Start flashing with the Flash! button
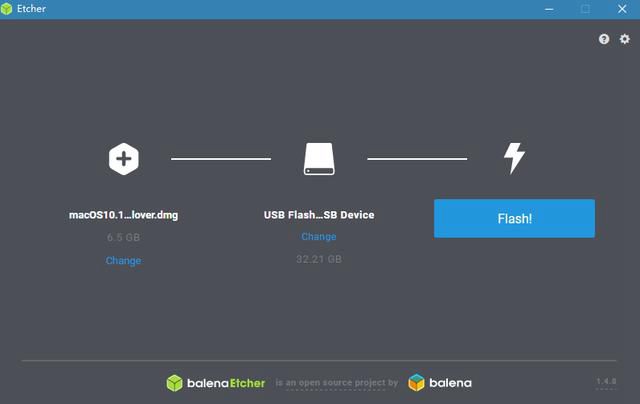The image size is (640, 404). (514, 218)
